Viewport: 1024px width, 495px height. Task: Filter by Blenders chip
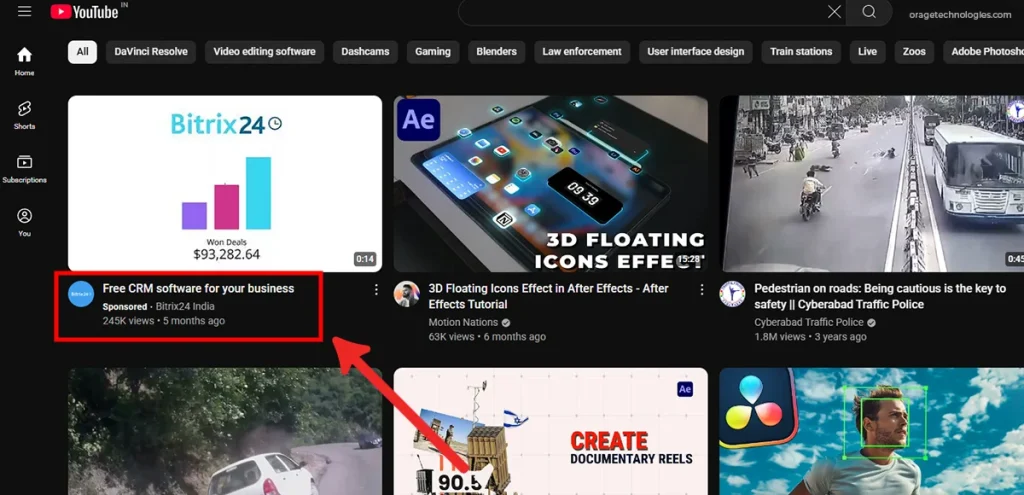tap(496, 52)
